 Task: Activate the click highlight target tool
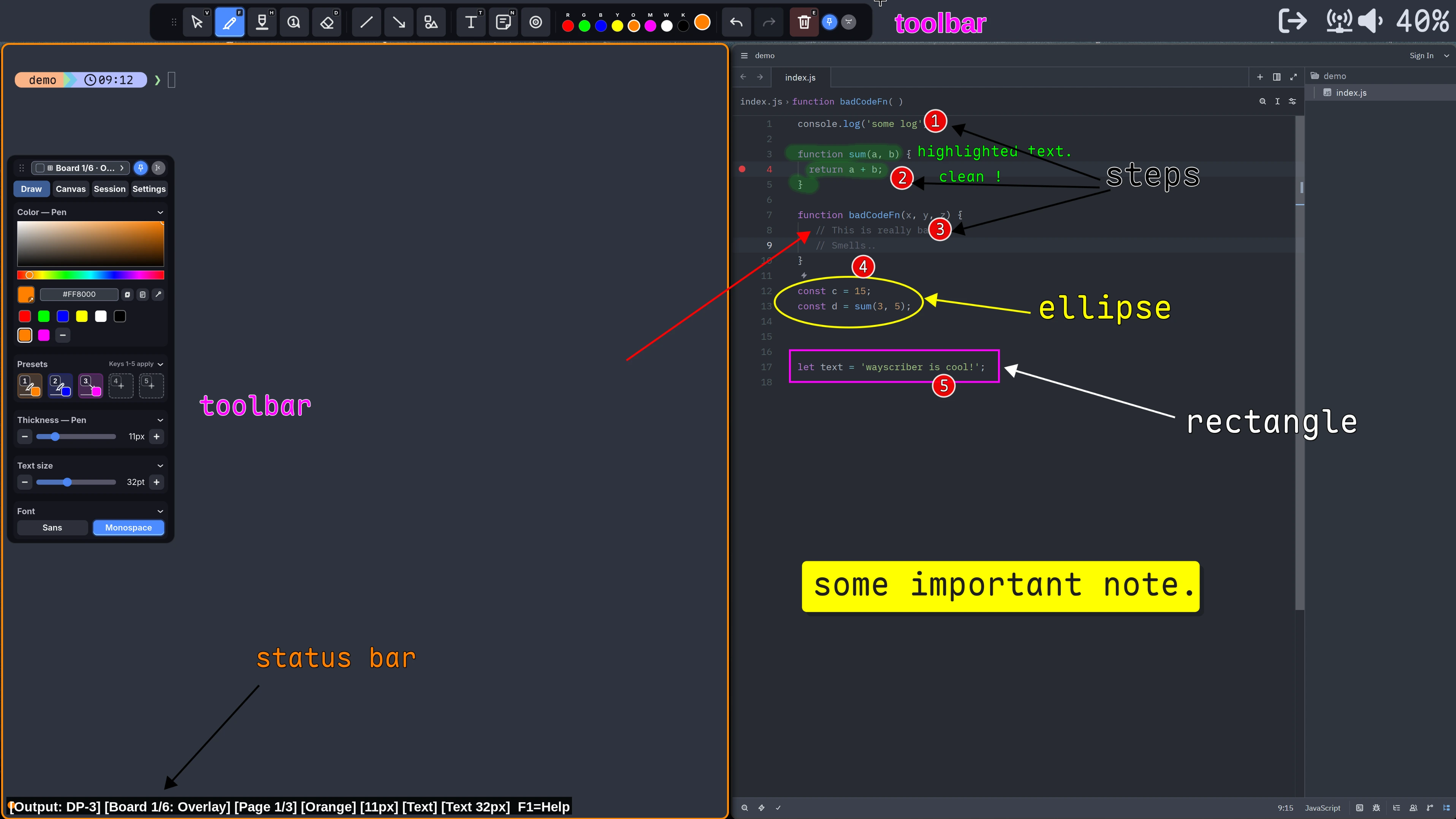pos(535,22)
